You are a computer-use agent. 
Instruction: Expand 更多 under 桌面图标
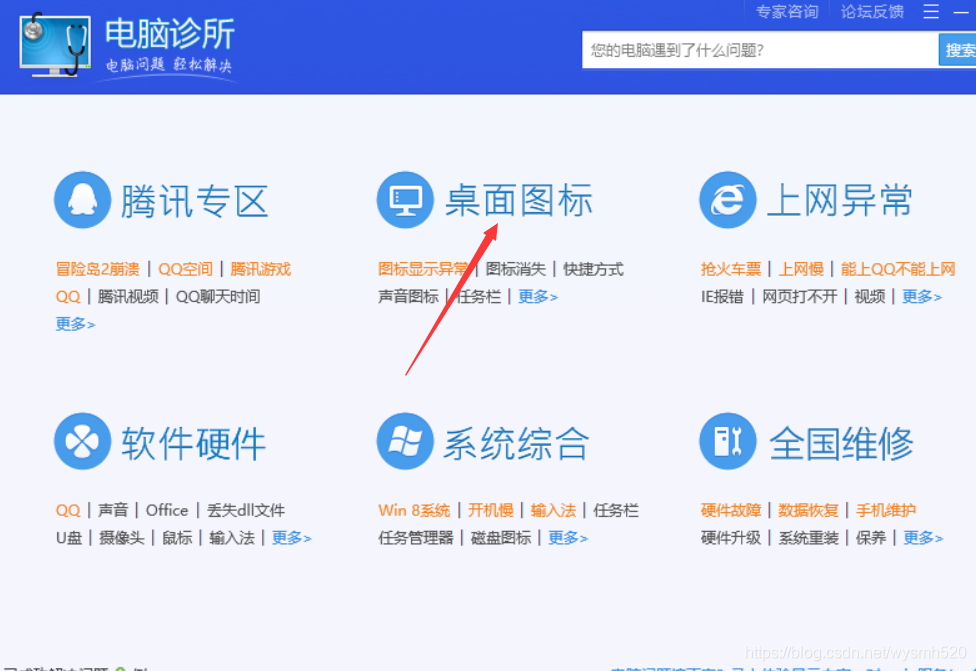coord(538,296)
